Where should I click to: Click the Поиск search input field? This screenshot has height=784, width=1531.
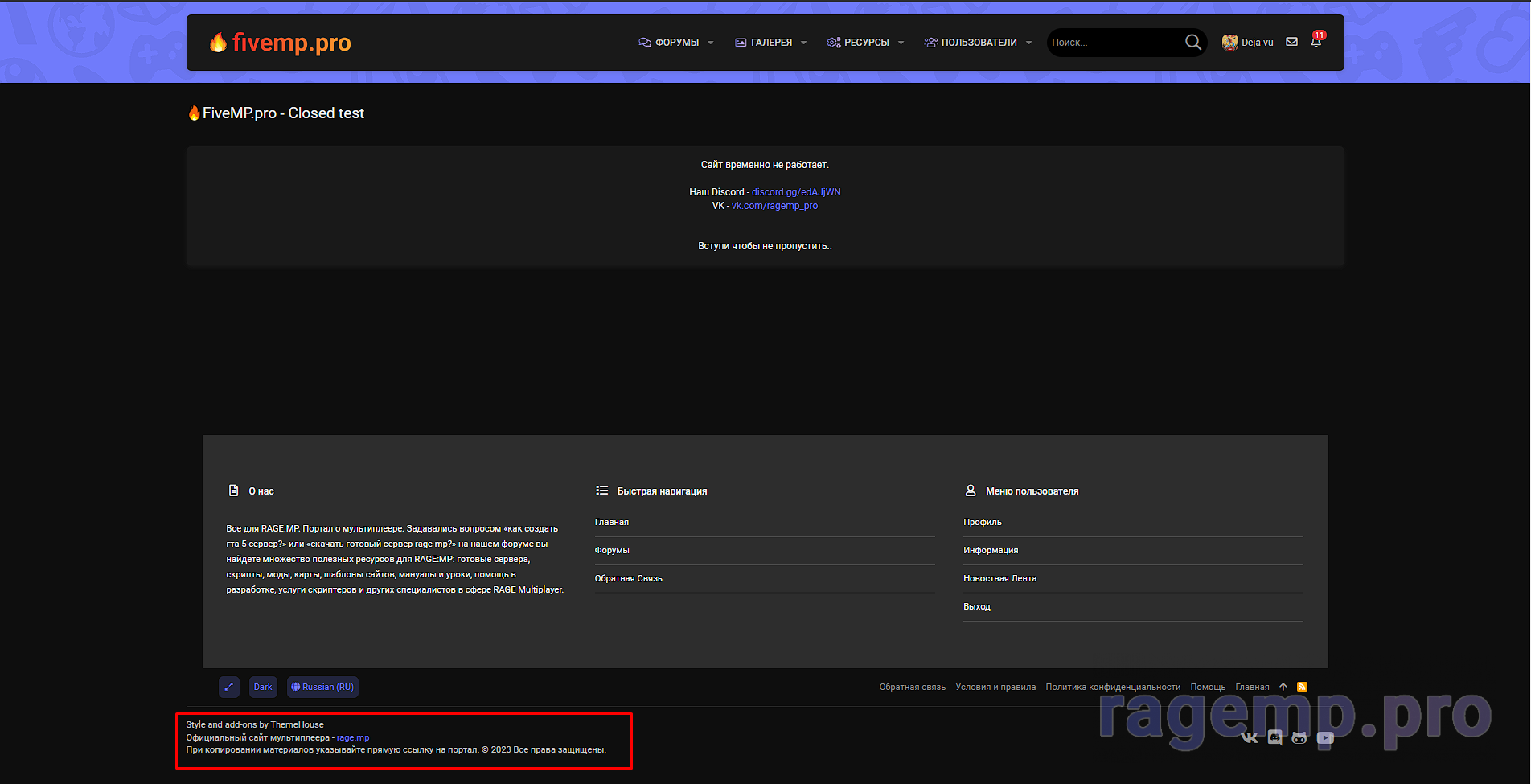click(1114, 43)
